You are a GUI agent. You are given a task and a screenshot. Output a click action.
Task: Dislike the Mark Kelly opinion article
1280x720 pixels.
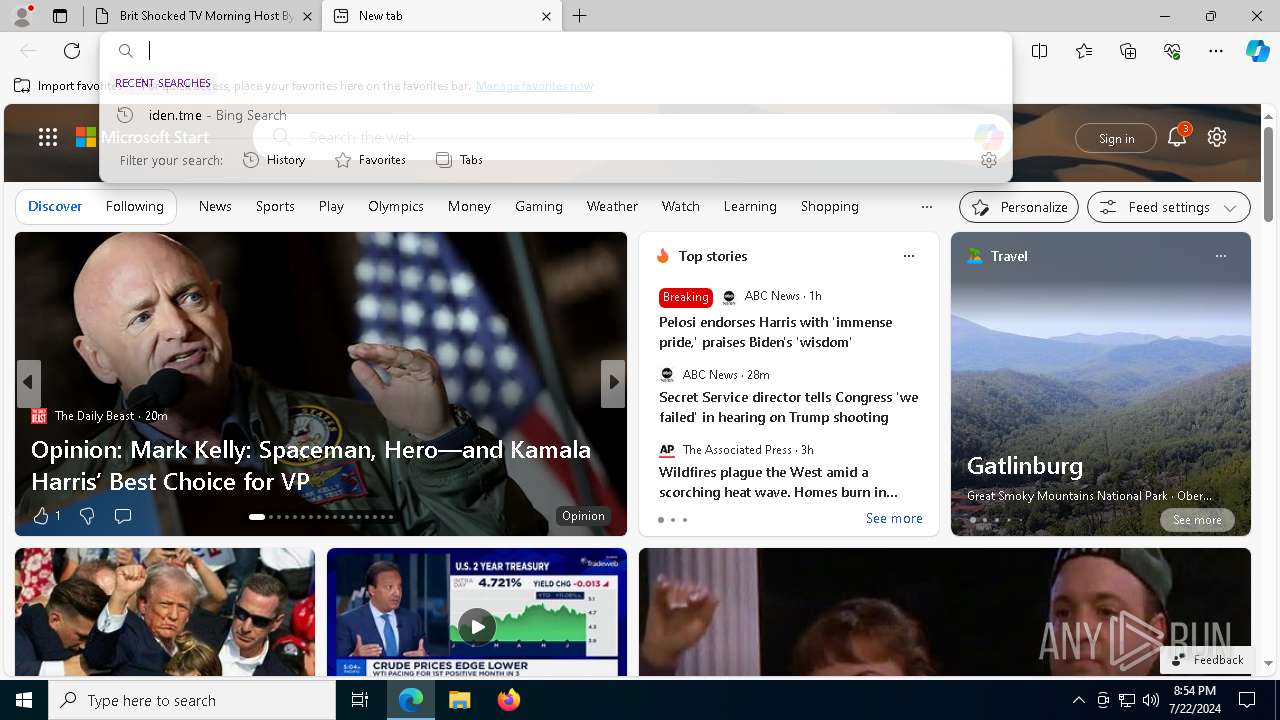coord(87,516)
